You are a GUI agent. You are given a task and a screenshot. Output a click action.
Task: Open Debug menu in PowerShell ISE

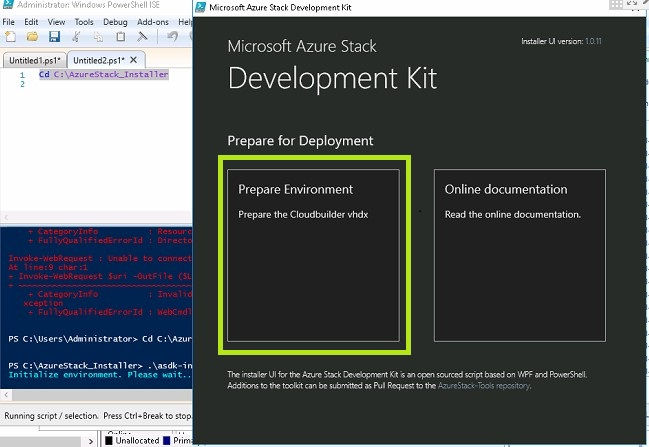tap(115, 22)
